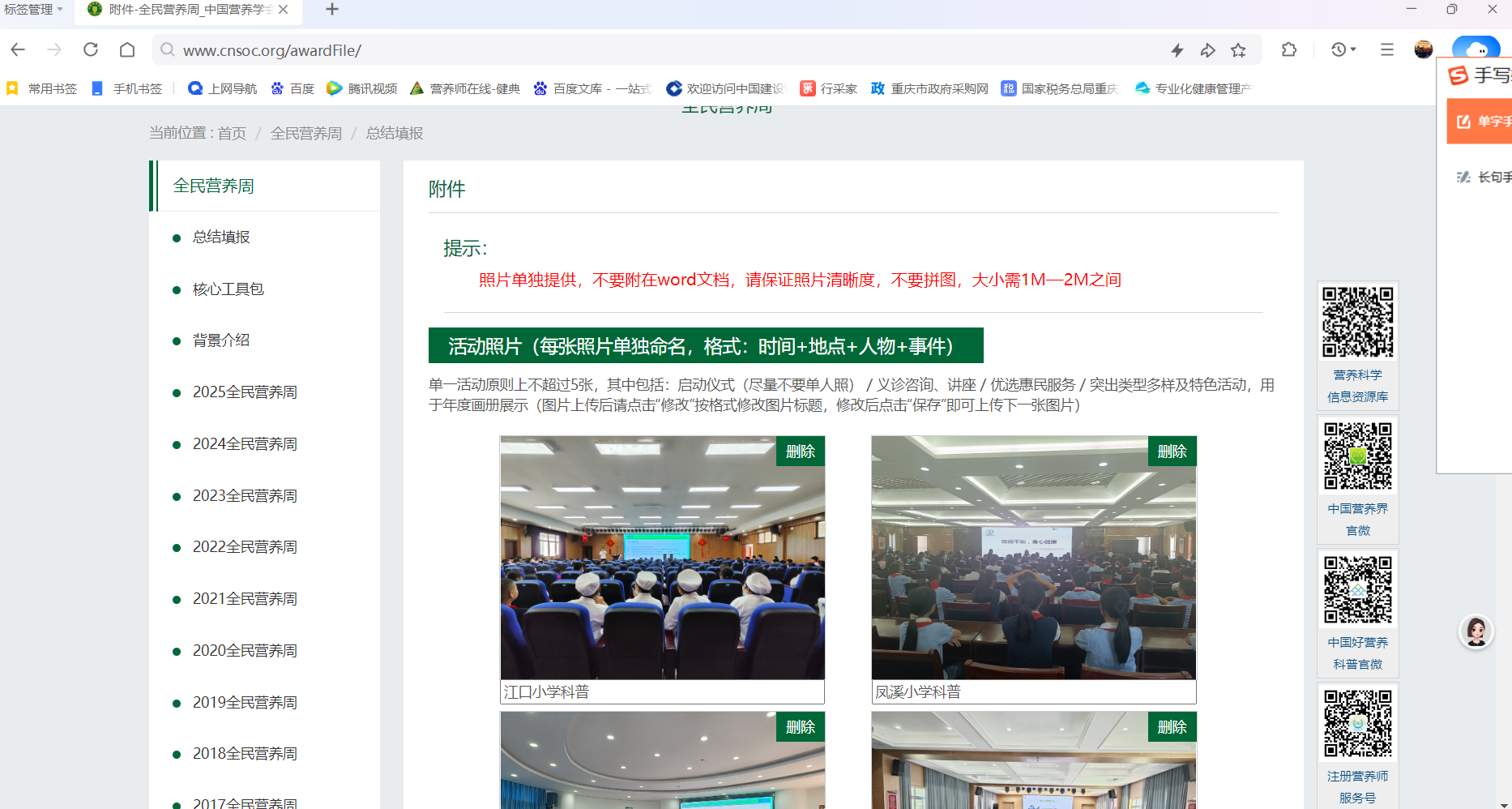This screenshot has height=809, width=1512.
Task: Delete the 江口小学科普 photo
Action: pyautogui.click(x=801, y=452)
